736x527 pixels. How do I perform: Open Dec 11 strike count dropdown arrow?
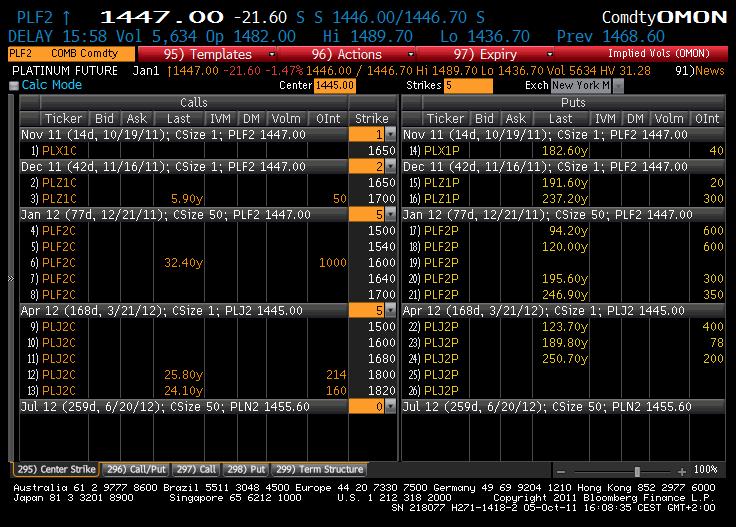click(391, 167)
